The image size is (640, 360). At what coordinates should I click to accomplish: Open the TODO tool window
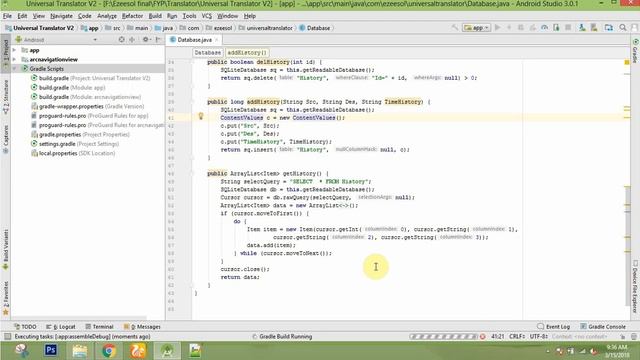[x=25, y=327]
